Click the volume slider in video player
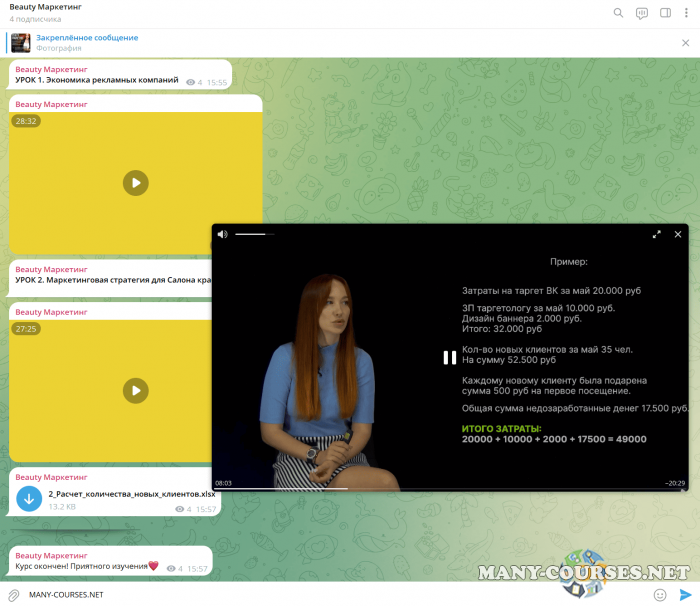 tap(254, 234)
